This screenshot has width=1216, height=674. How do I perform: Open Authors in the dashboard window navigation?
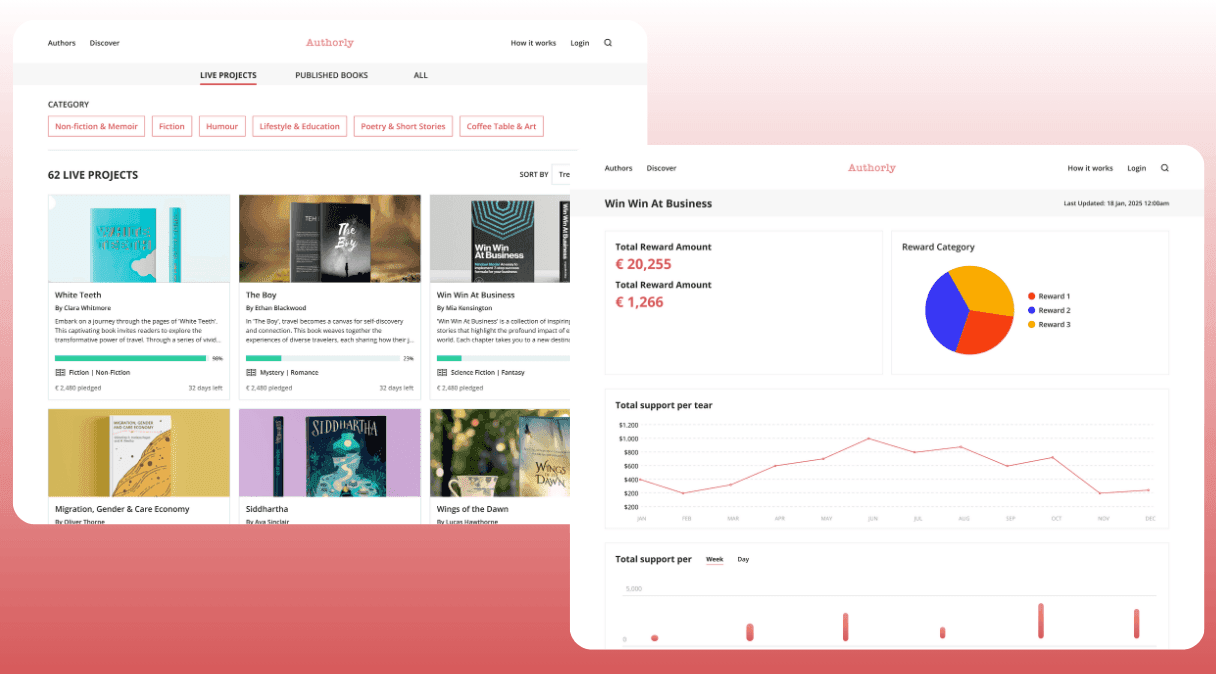[x=619, y=168]
